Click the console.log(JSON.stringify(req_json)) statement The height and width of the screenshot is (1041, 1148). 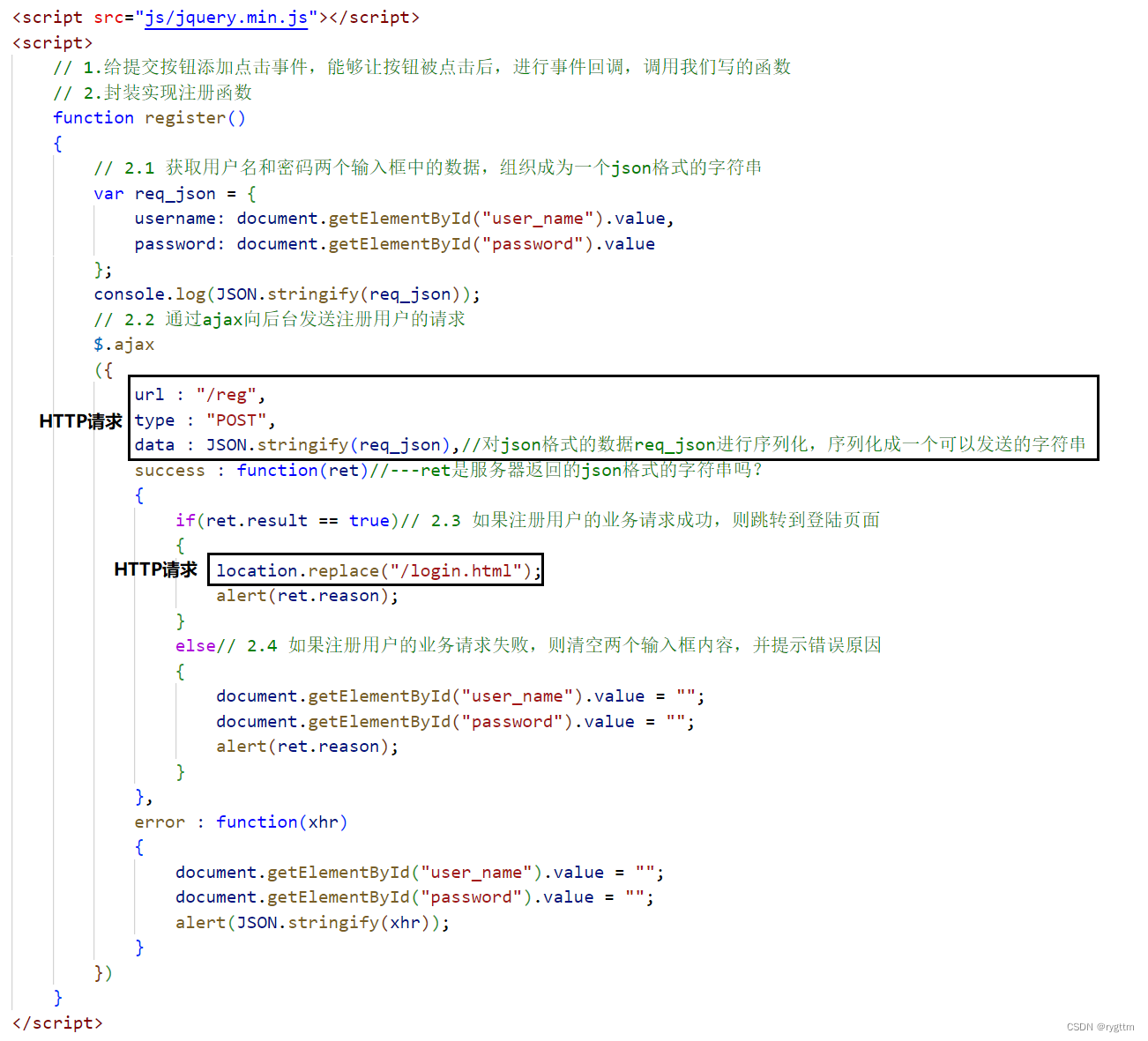point(287,294)
